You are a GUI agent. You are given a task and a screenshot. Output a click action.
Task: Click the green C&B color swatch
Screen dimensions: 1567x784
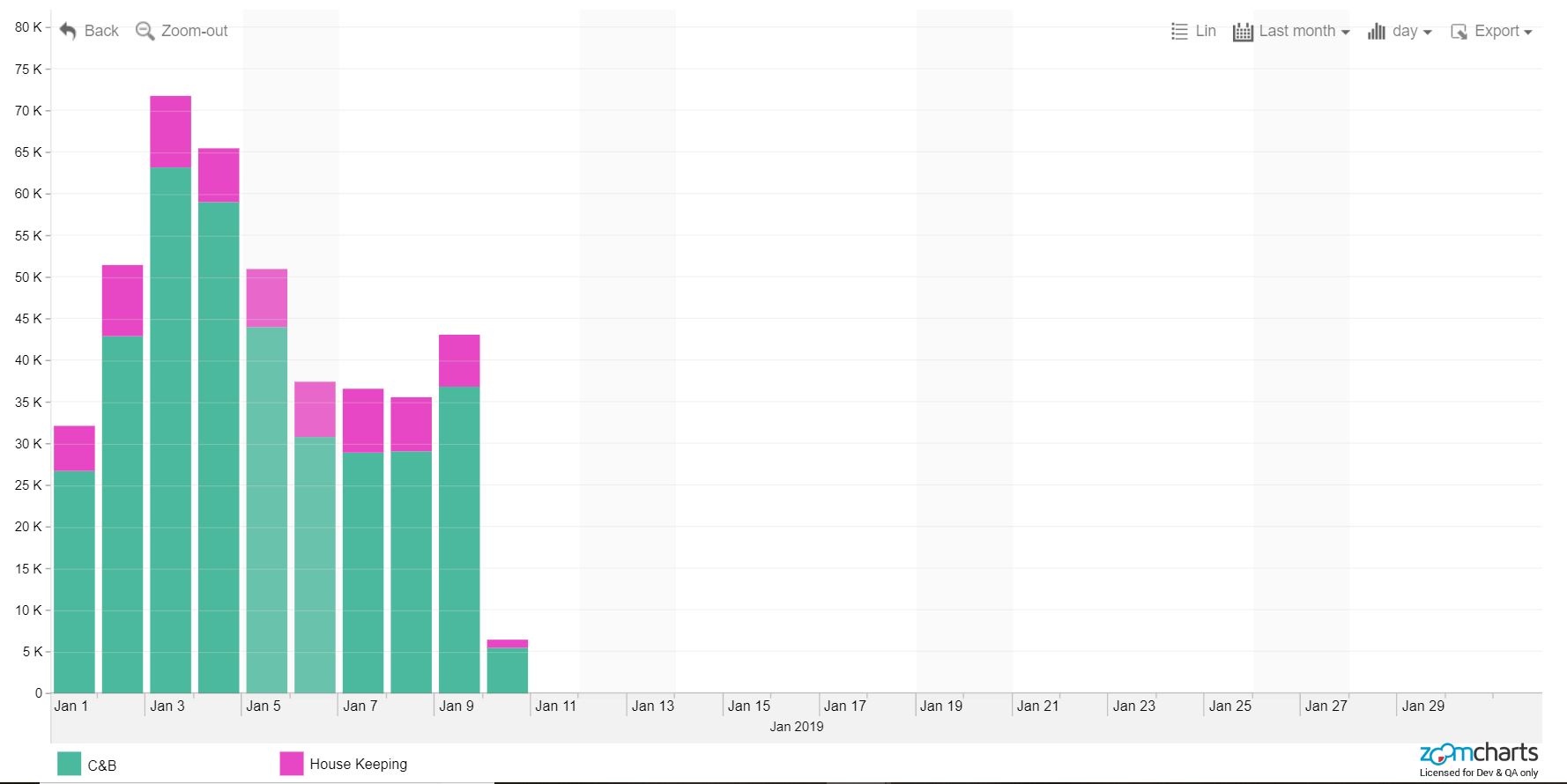[x=69, y=764]
